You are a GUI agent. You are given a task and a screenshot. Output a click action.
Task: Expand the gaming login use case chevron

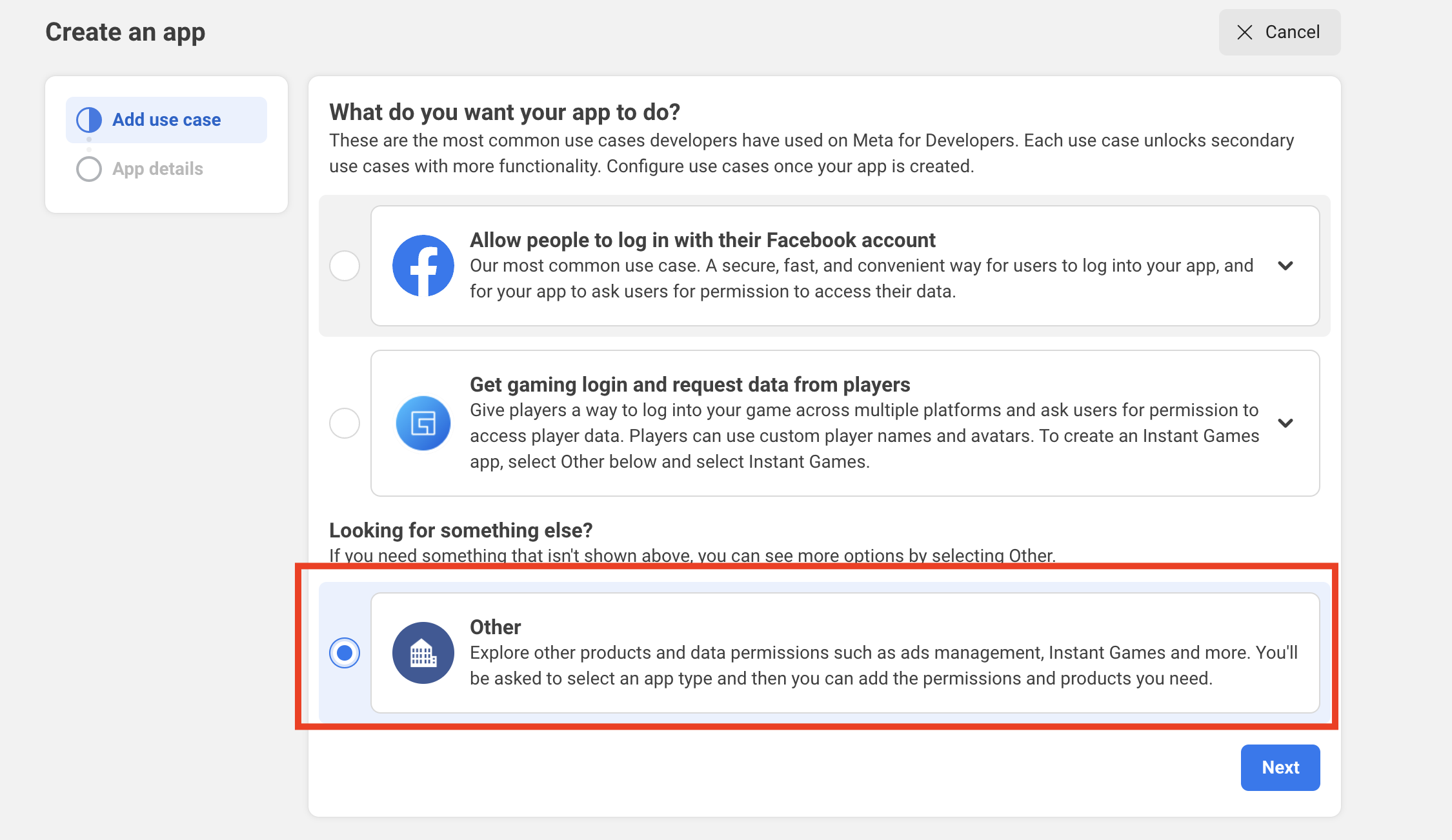tap(1286, 423)
